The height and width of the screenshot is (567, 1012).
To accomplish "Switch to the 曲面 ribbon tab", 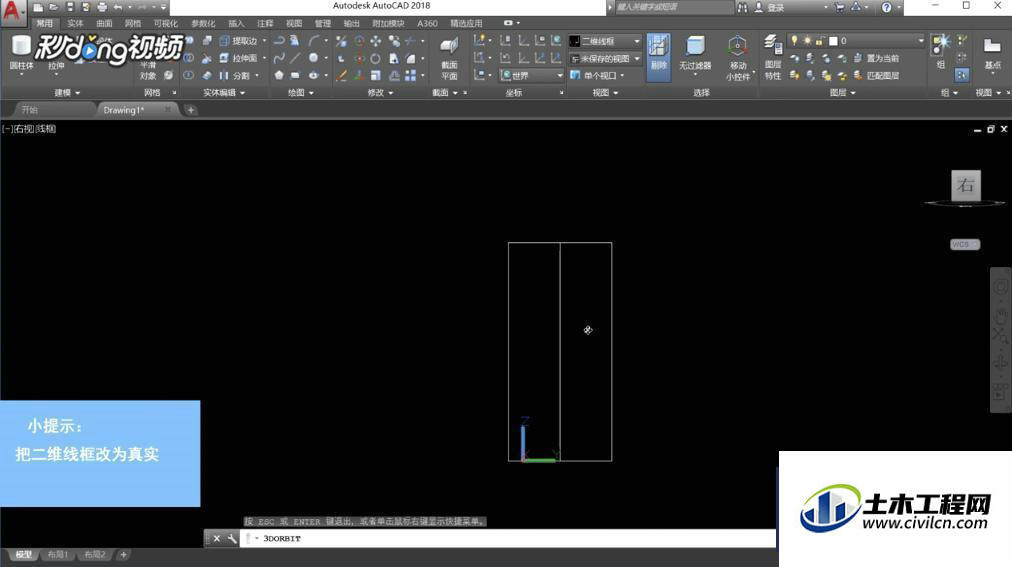I will (104, 23).
